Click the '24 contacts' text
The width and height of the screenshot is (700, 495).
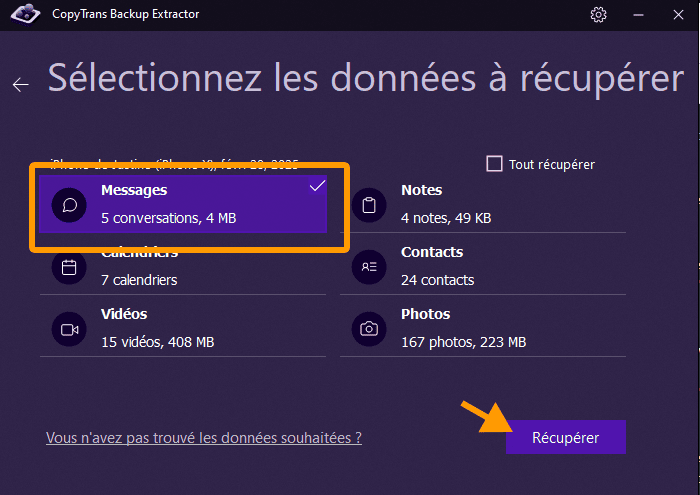[x=438, y=280]
